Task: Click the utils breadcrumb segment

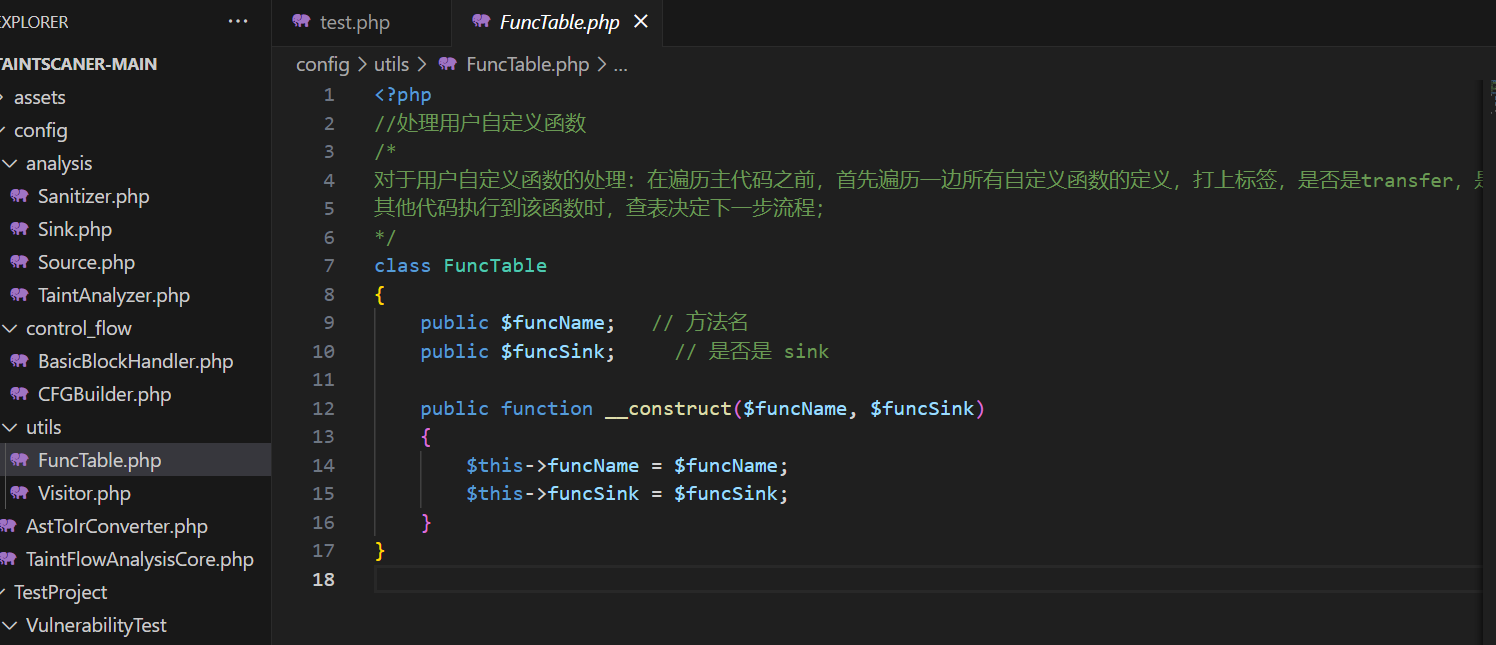Action: coord(391,64)
